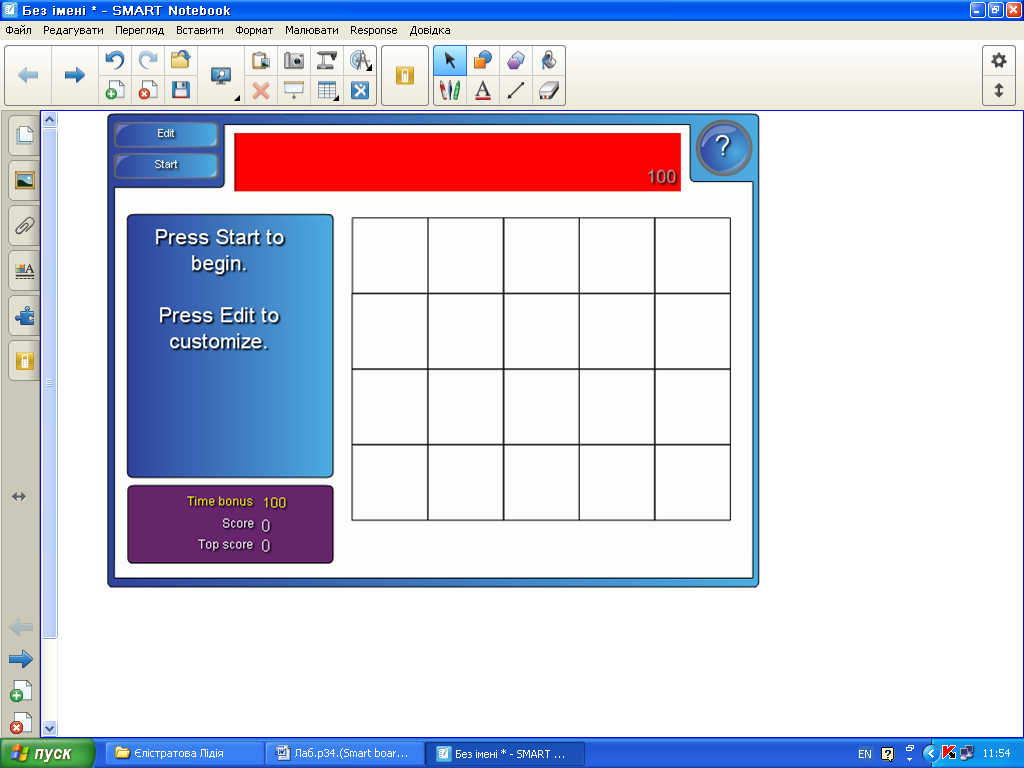Click the Paste clipboard icon
The height and width of the screenshot is (768, 1024).
pyautogui.click(x=261, y=61)
